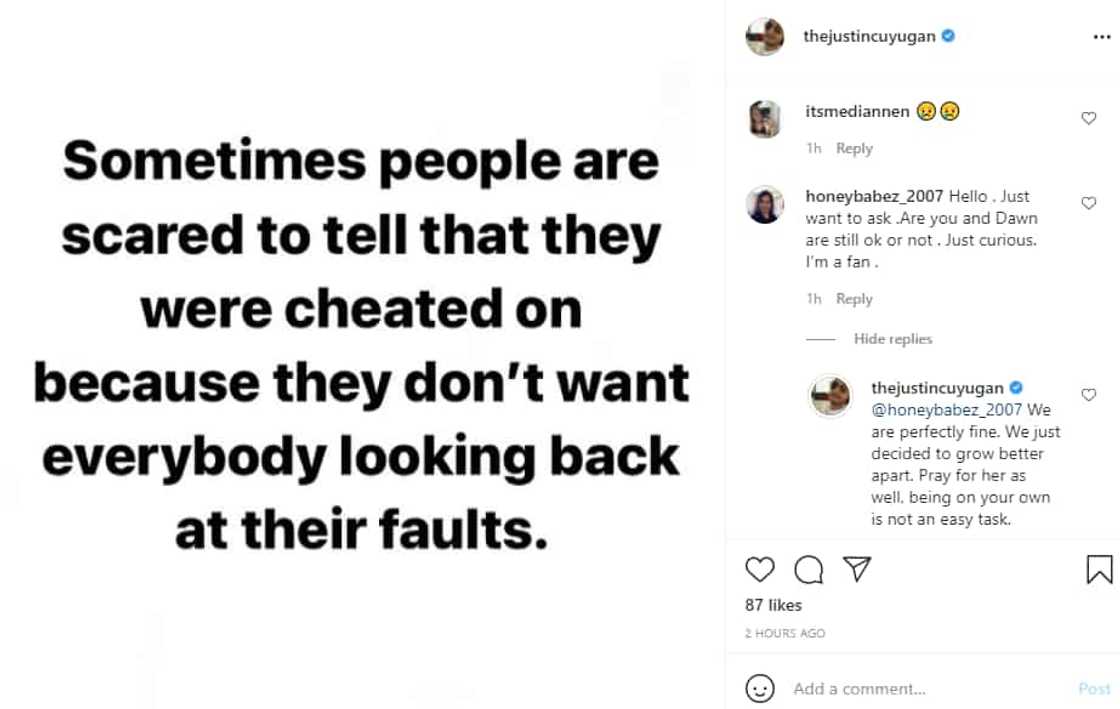This screenshot has width=1120, height=709.
Task: Open thejustincuyugan profile from the post header
Action: pos(868,36)
